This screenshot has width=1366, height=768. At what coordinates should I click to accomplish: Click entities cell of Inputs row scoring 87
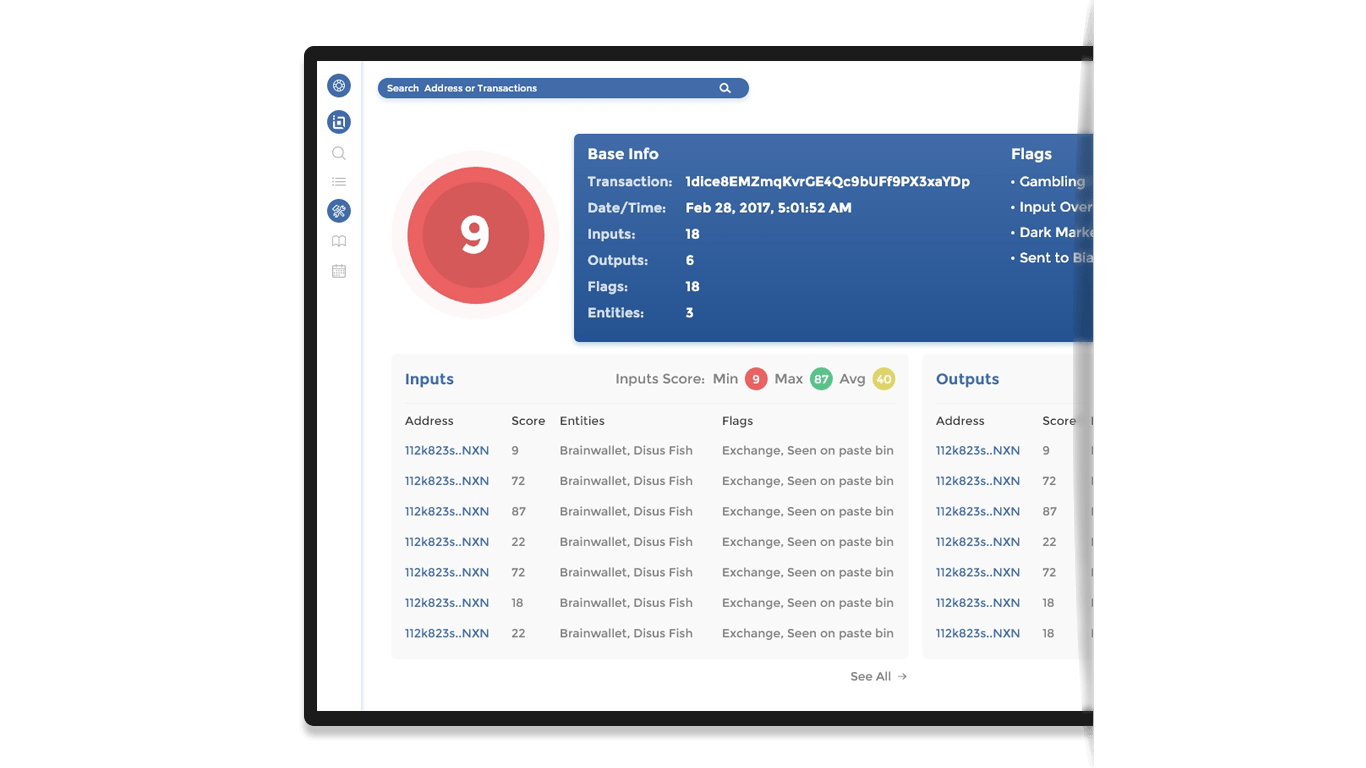click(x=626, y=512)
